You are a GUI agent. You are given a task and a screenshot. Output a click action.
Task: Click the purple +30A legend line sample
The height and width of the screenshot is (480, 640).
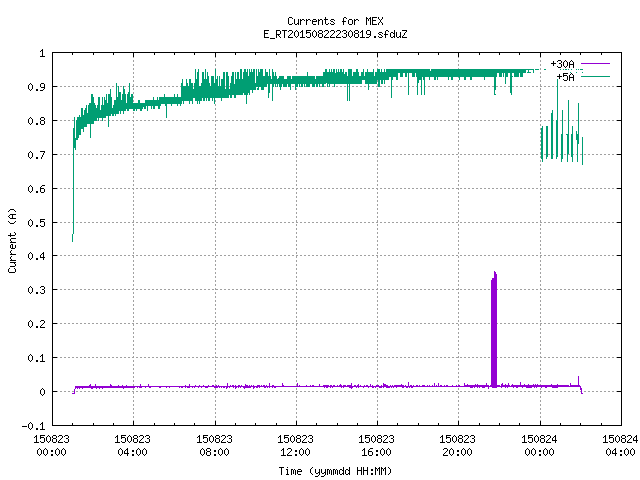(595, 64)
